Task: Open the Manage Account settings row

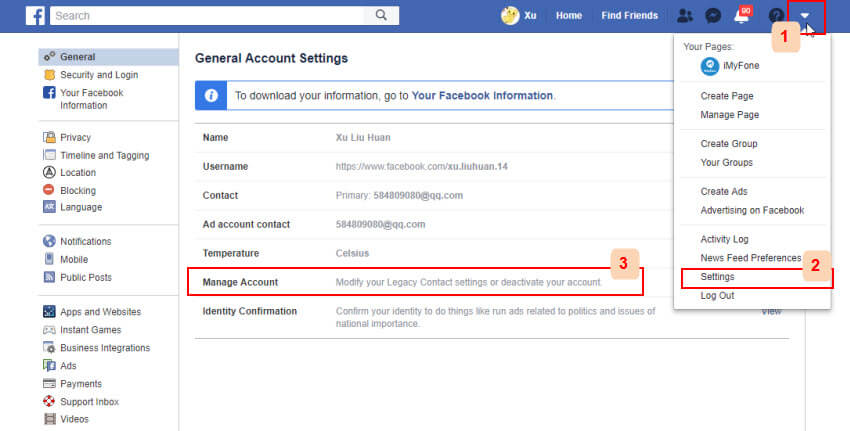Action: point(415,282)
